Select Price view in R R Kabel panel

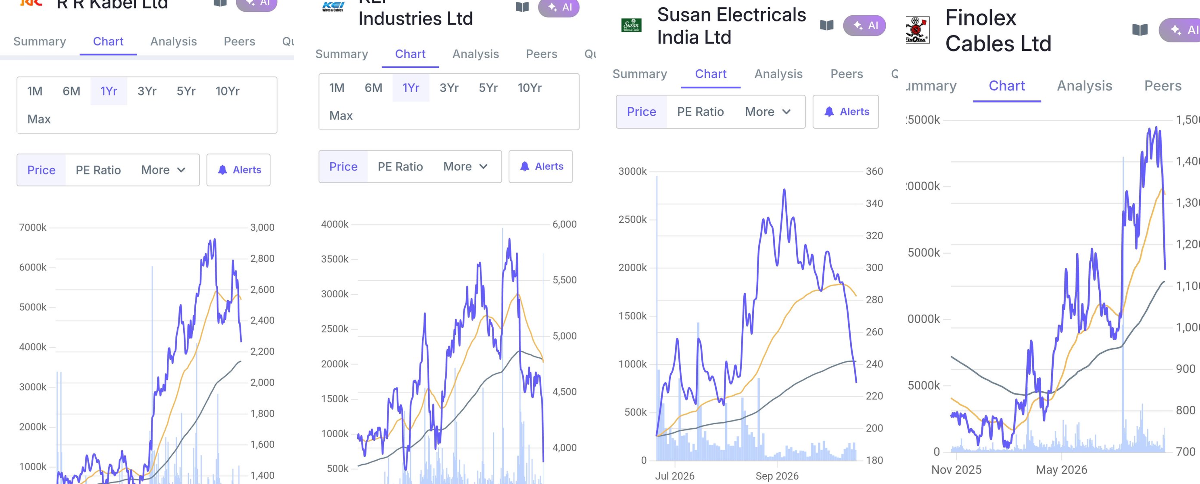[x=42, y=170]
